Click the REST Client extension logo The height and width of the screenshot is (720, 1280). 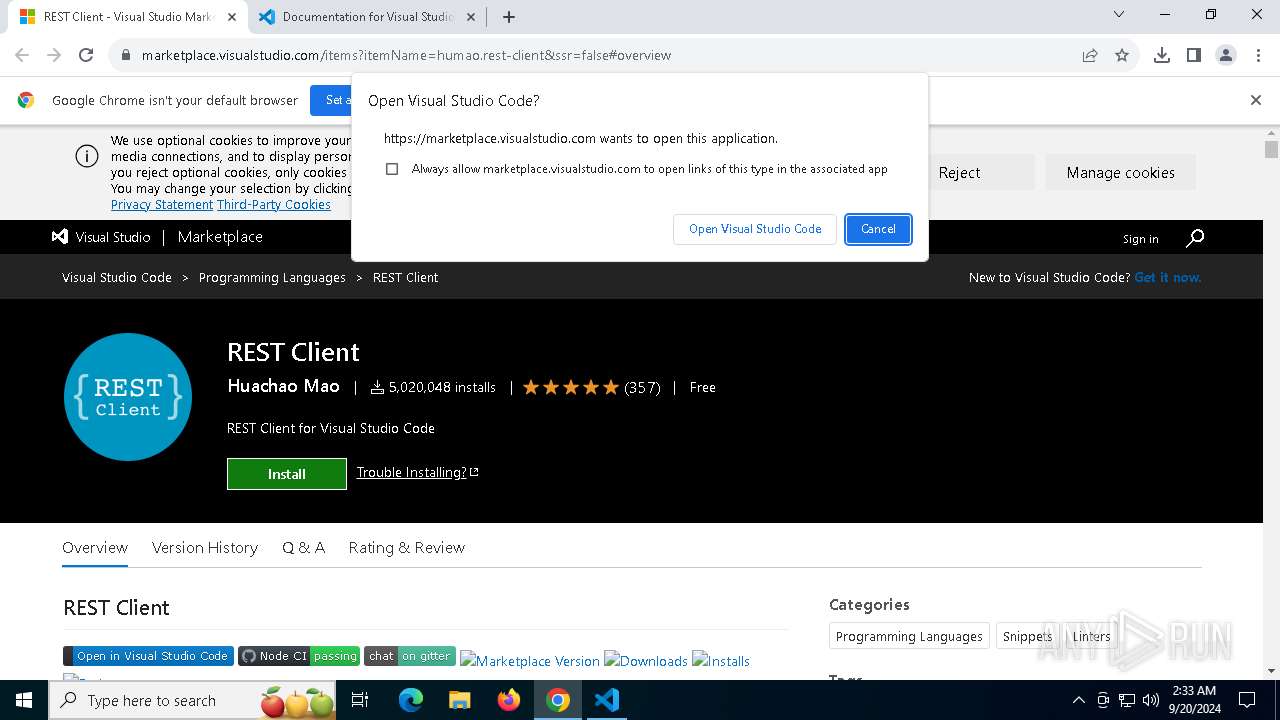(x=128, y=397)
